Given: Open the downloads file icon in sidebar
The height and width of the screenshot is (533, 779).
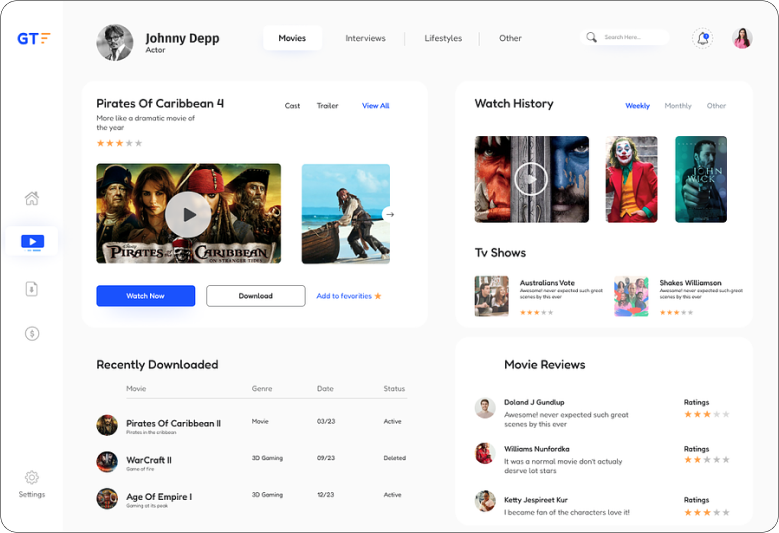Looking at the screenshot, I should click(x=32, y=289).
